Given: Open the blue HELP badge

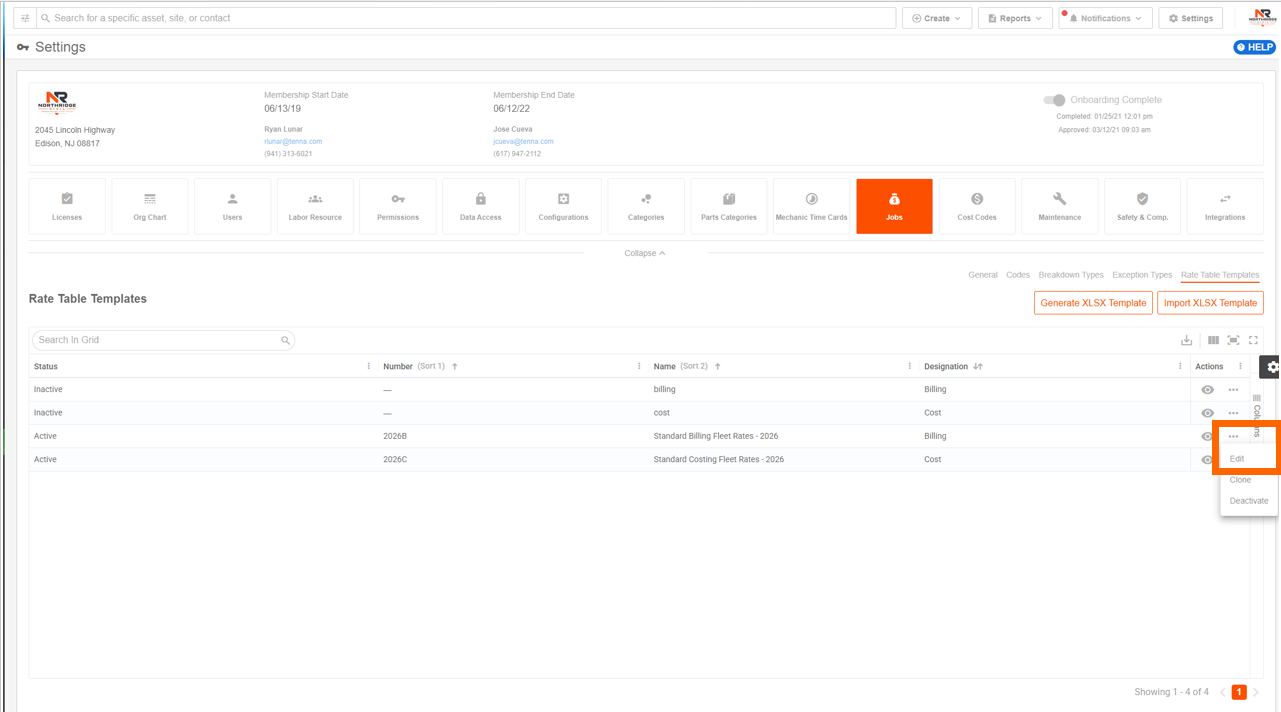Looking at the screenshot, I should 1254,47.
